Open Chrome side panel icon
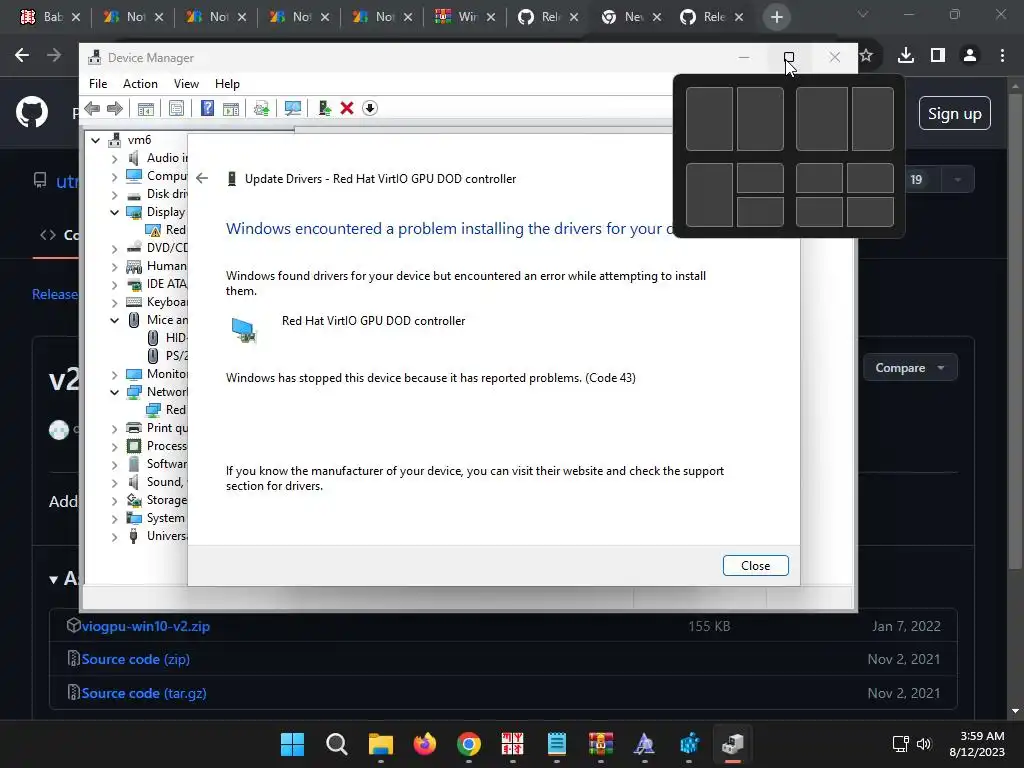Screen dimensions: 1024x768 tap(938, 56)
